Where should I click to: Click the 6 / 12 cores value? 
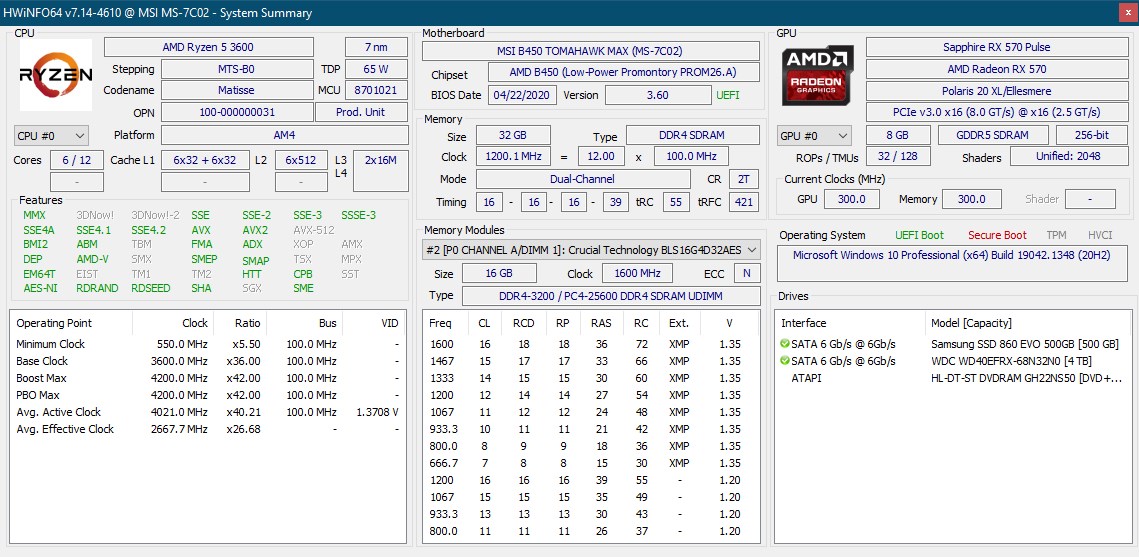tap(77, 160)
